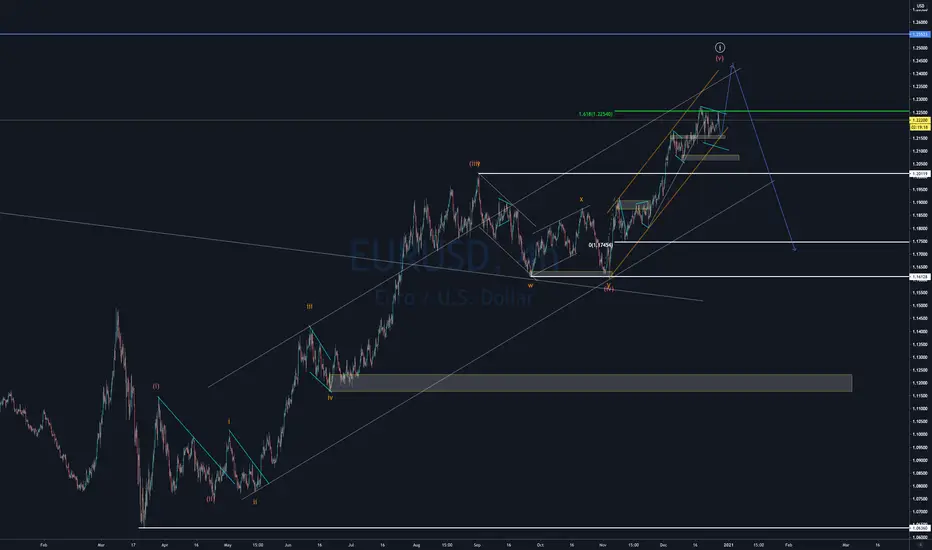This screenshot has width=932, height=550.
Task: Click the 1.618(1.22540) Fibonacci extension label
Action: coord(596,114)
